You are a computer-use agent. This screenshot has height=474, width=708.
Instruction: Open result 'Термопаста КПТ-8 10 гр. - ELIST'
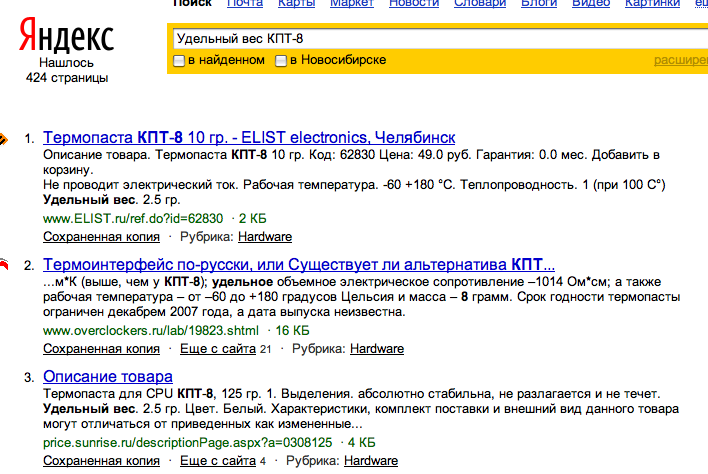(x=249, y=137)
